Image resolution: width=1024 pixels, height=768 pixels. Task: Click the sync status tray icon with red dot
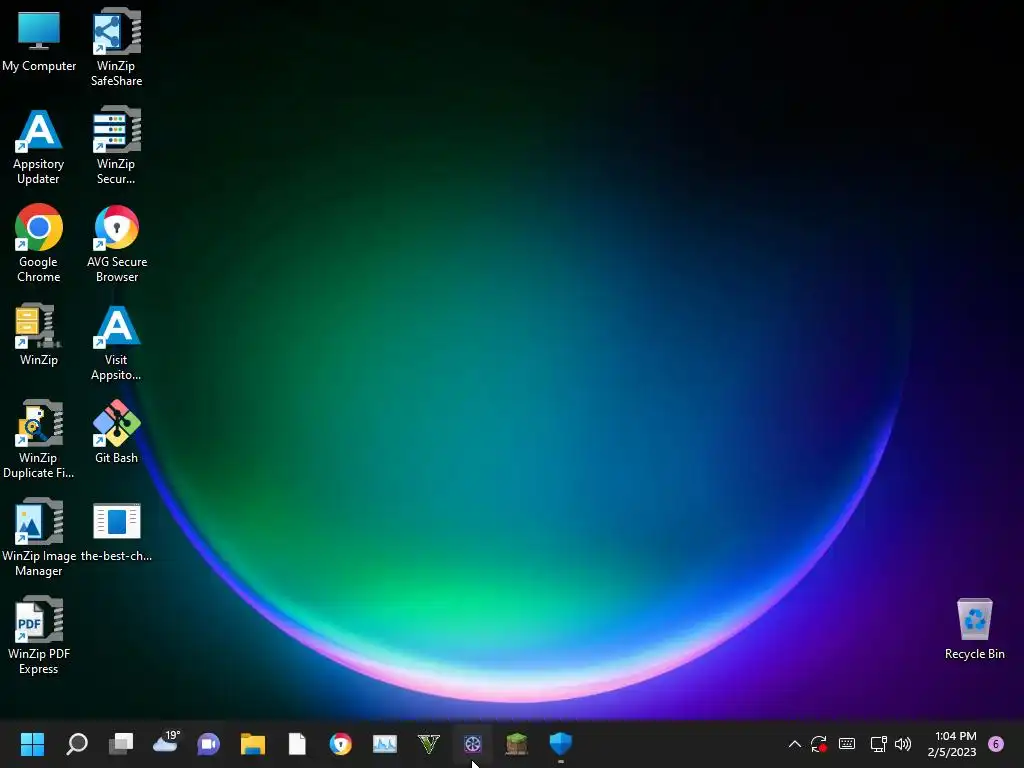pyautogui.click(x=819, y=744)
